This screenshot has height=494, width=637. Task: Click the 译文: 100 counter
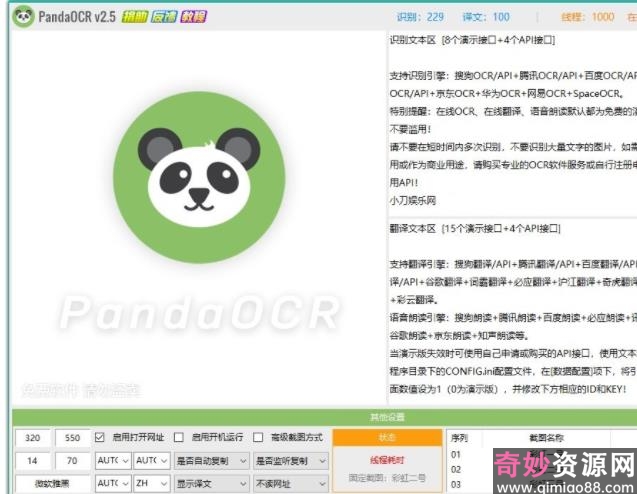coord(486,17)
